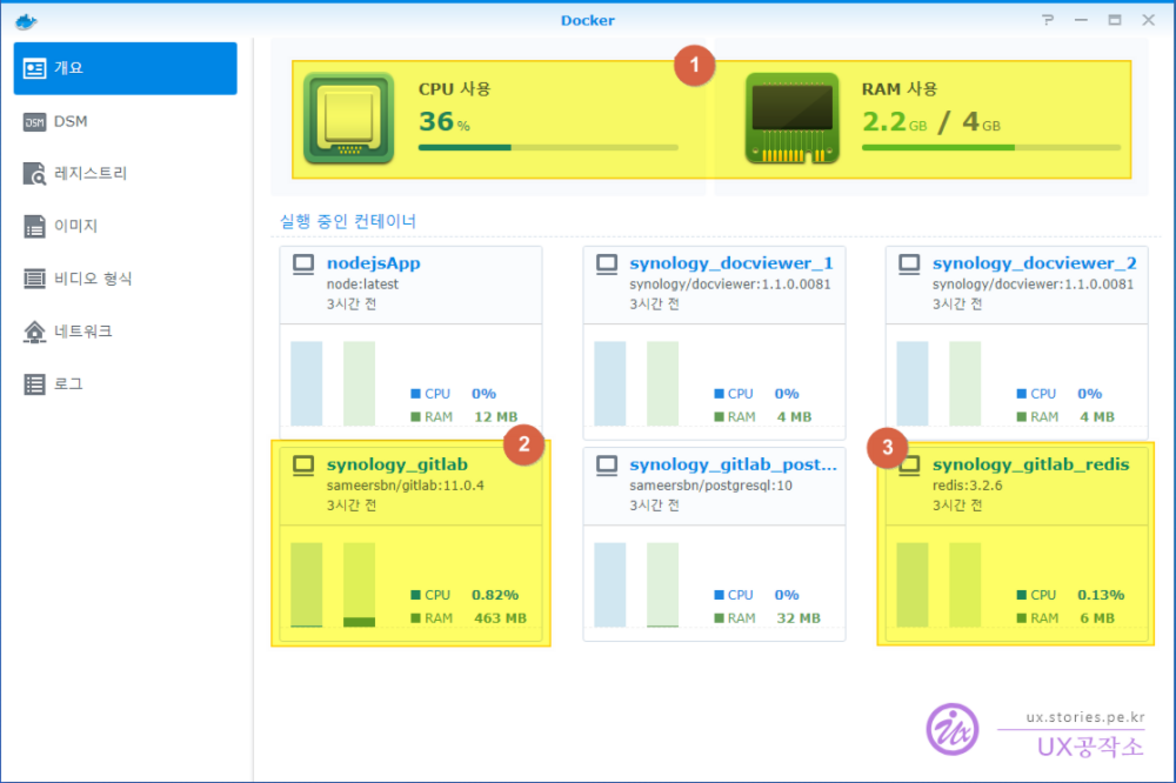Click the synology_docviewer_2 container name

[x=1034, y=264]
